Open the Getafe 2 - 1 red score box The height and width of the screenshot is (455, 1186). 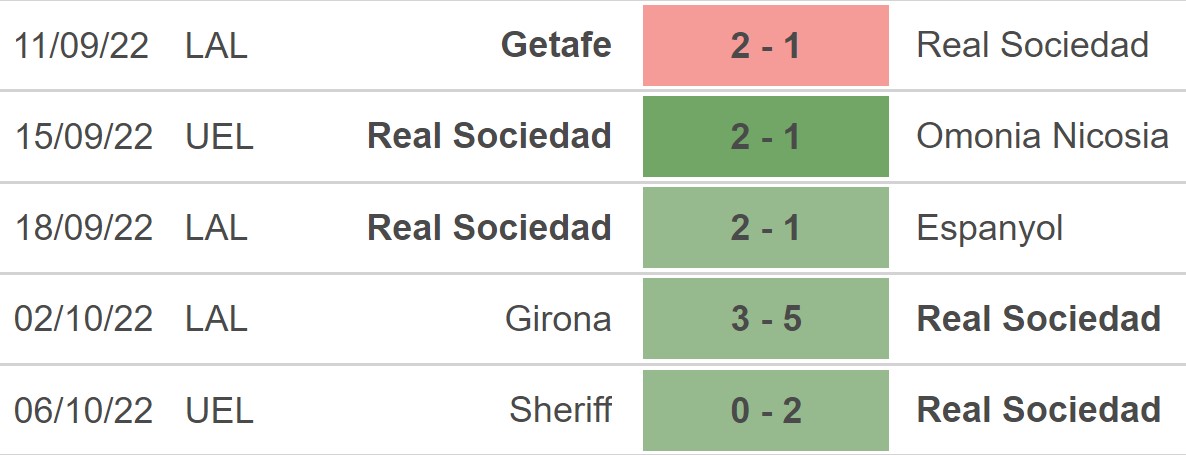click(765, 46)
